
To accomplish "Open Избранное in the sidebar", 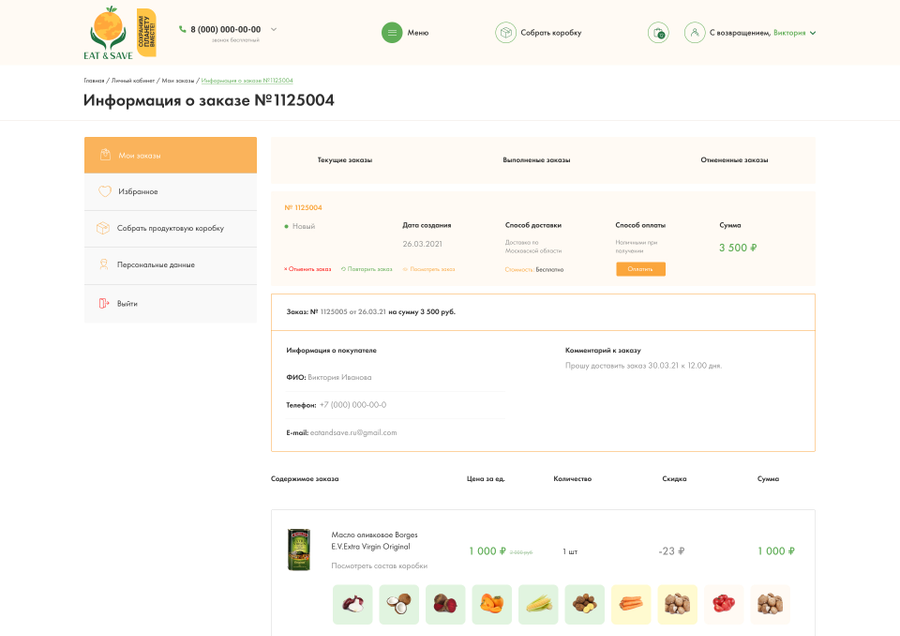I will [170, 192].
